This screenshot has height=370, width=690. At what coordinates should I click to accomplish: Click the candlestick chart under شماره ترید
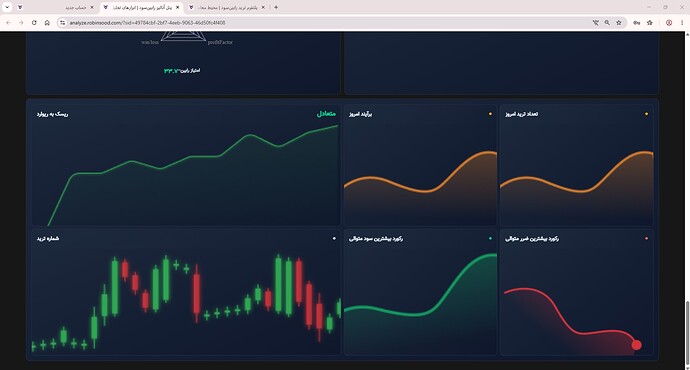point(186,302)
